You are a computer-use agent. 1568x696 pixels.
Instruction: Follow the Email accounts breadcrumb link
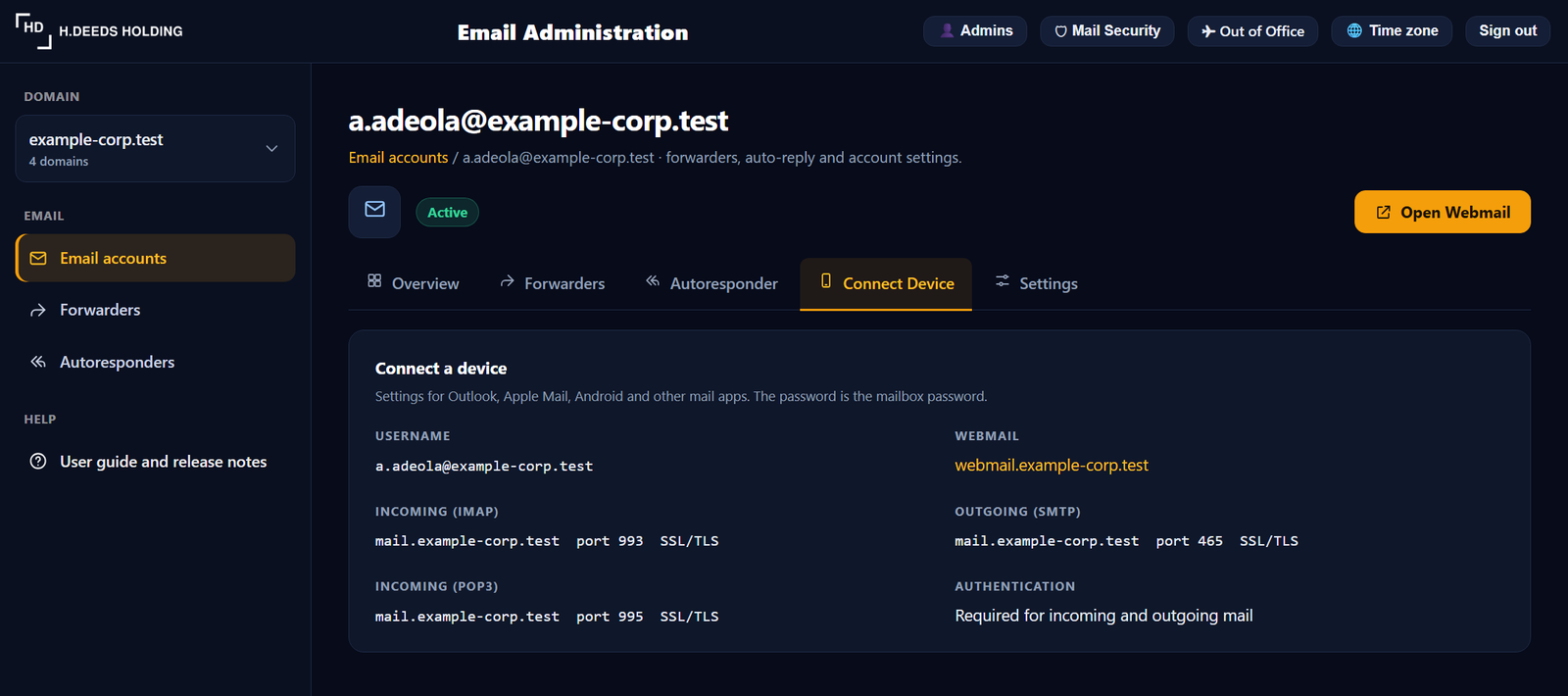(398, 158)
